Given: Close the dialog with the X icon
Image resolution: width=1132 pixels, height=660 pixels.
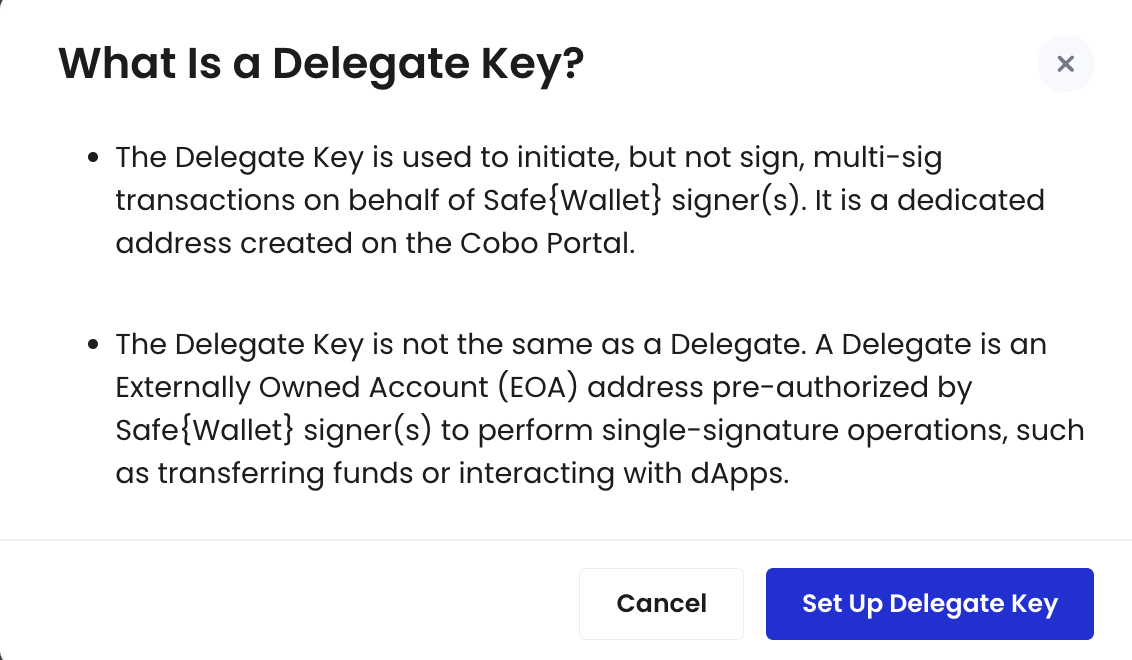Looking at the screenshot, I should pos(1065,64).
